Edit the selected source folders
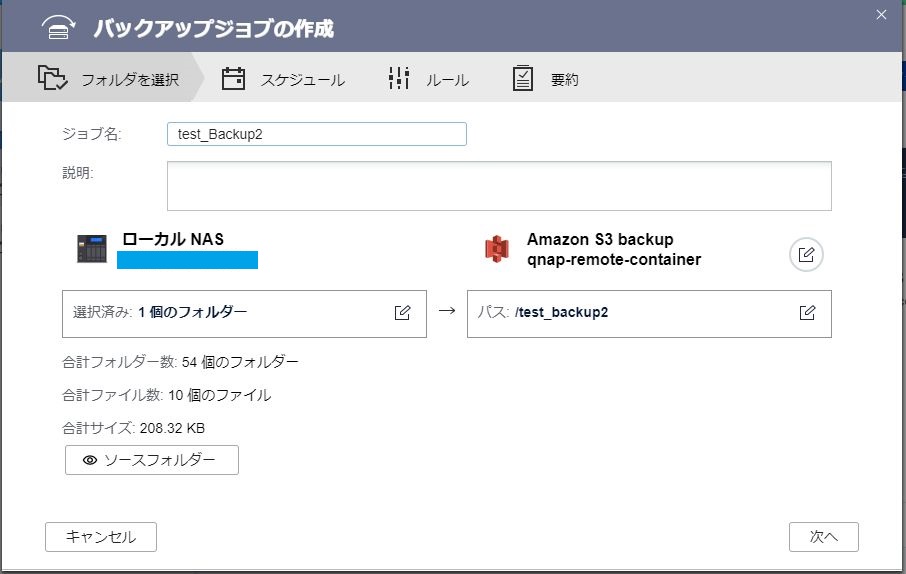Screen dimensions: 906x574 pyautogui.click(x=402, y=313)
